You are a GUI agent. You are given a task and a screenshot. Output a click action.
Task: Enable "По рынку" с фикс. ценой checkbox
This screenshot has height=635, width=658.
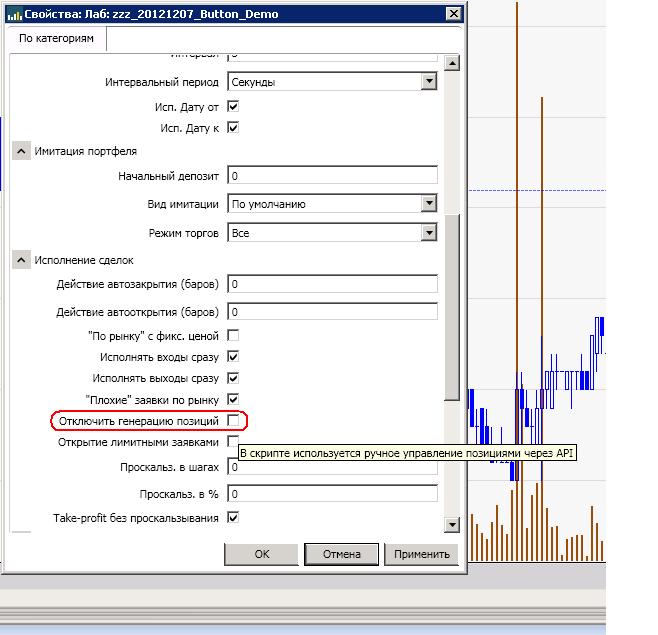pyautogui.click(x=233, y=335)
